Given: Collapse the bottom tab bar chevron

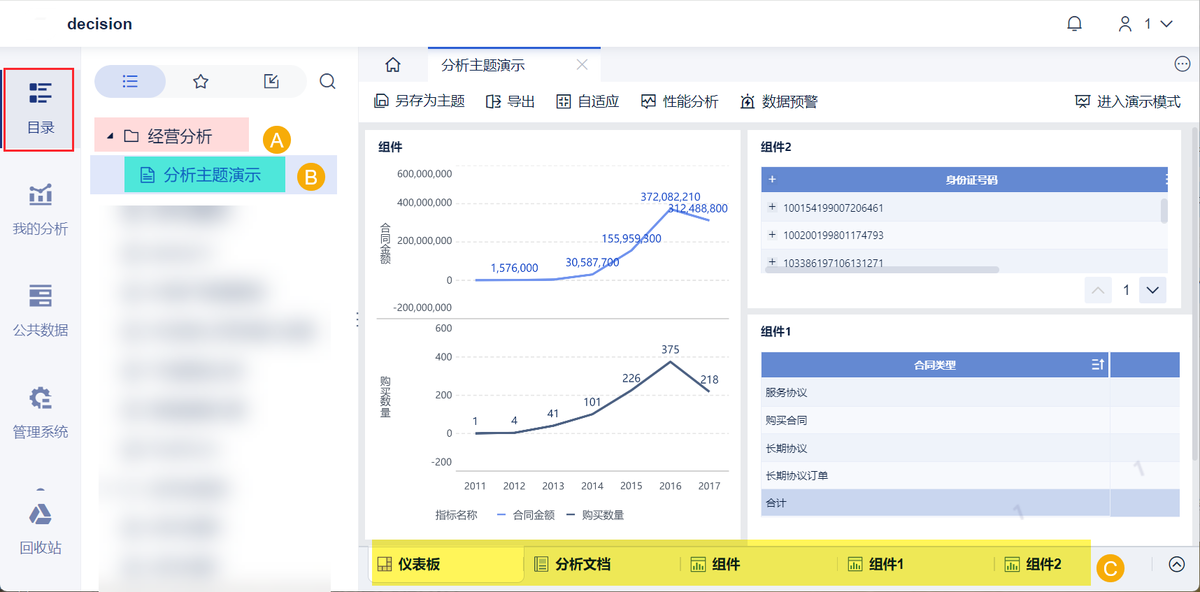Looking at the screenshot, I should (x=1176, y=564).
